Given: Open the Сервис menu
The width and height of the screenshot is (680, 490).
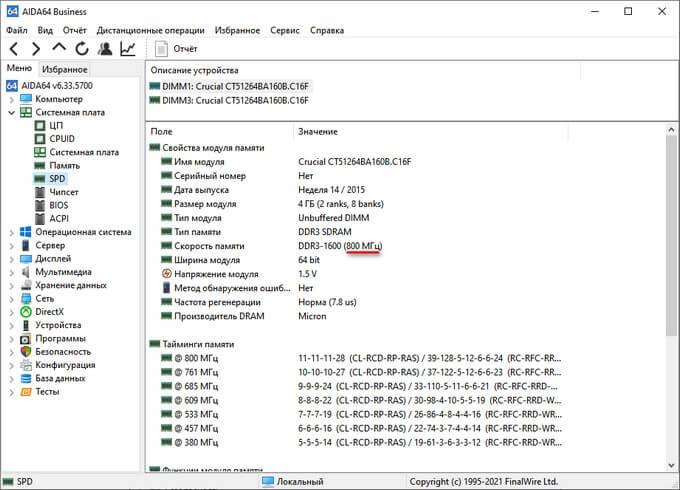Looking at the screenshot, I should coord(285,30).
